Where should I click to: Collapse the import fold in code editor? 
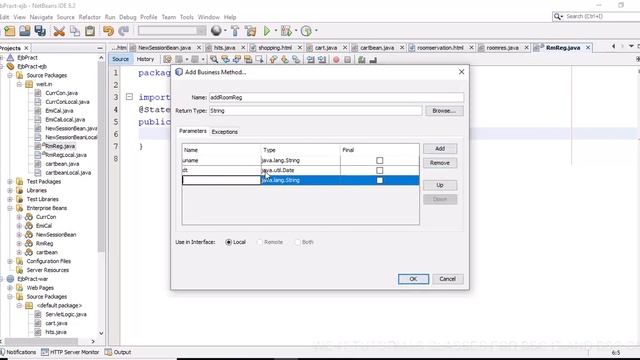click(x=129, y=97)
